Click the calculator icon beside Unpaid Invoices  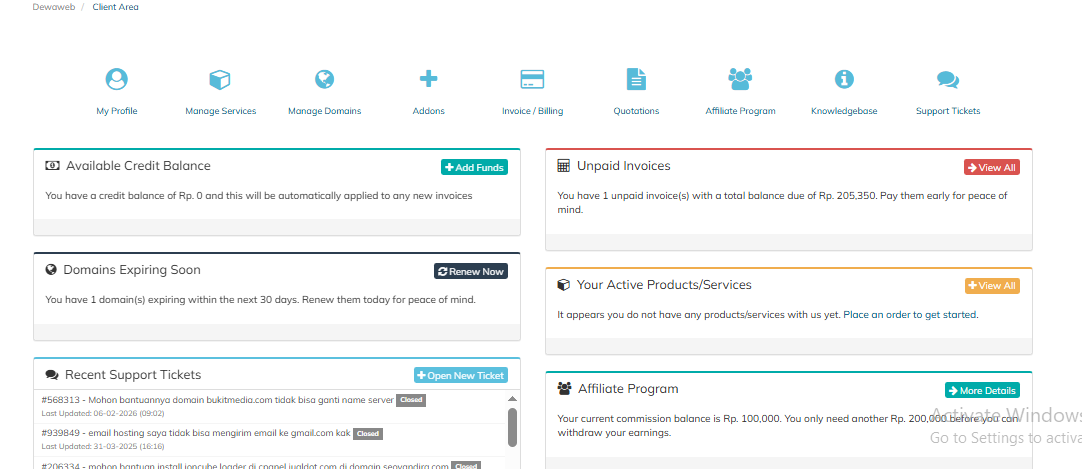(563, 166)
